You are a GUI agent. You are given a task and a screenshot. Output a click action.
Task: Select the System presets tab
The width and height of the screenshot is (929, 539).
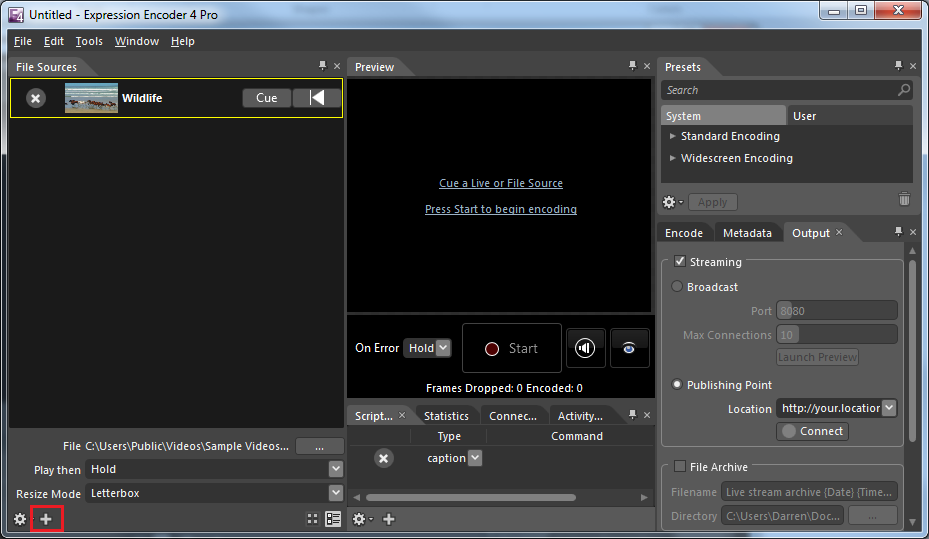pos(723,116)
